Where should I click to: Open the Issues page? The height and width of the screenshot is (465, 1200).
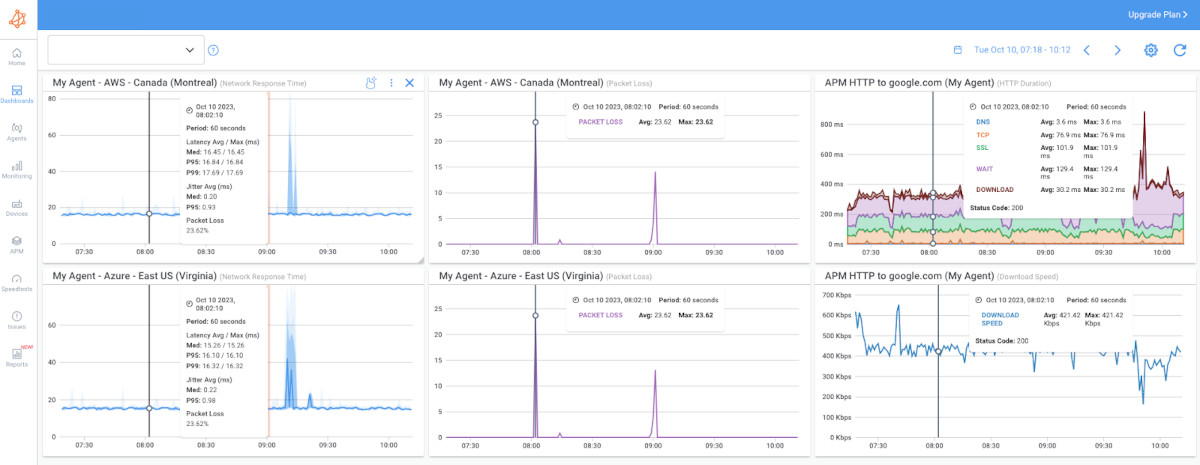click(17, 320)
